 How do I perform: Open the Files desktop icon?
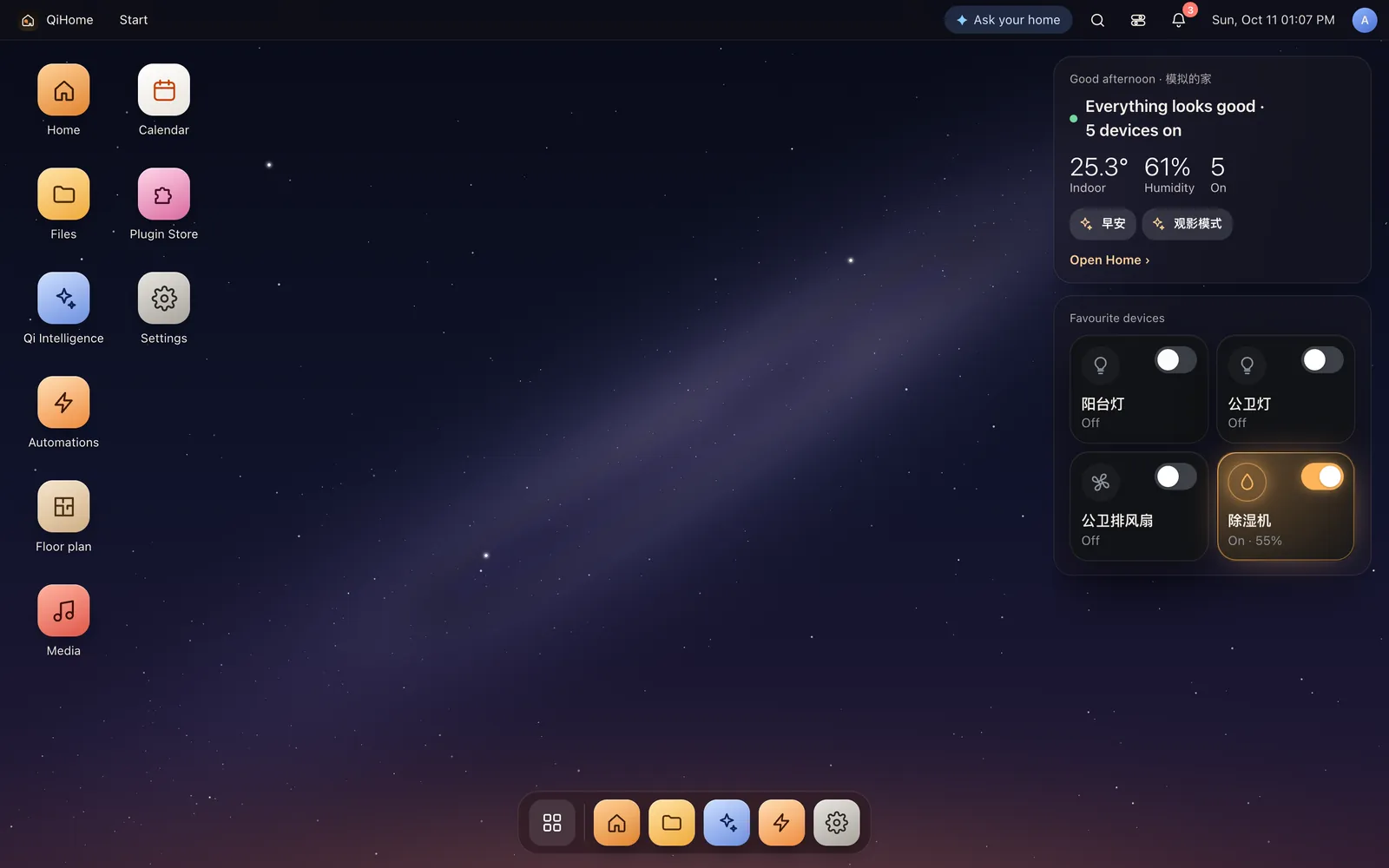[63, 194]
